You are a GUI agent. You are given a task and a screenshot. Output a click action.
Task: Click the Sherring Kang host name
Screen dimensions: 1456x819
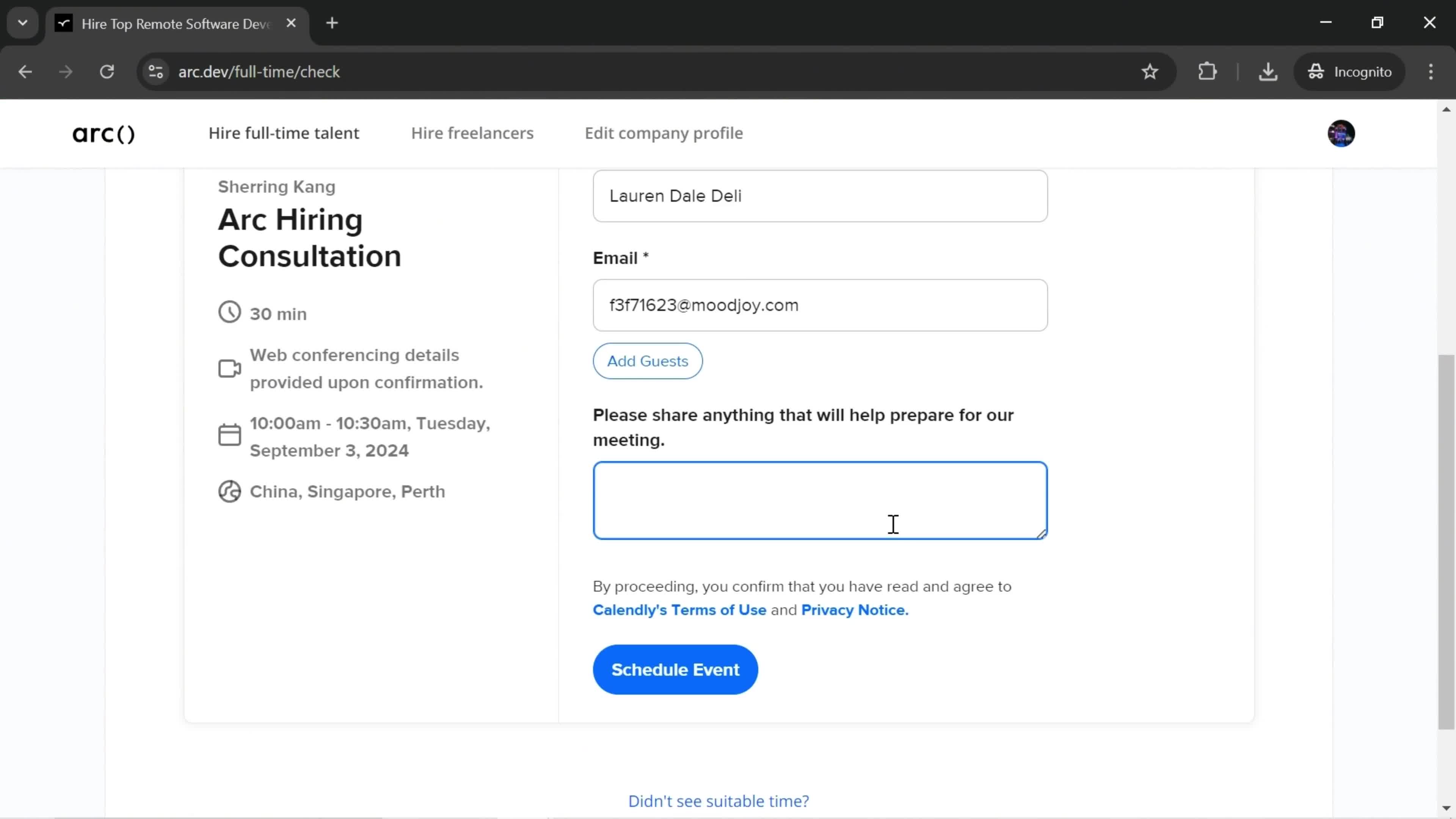pos(276,187)
